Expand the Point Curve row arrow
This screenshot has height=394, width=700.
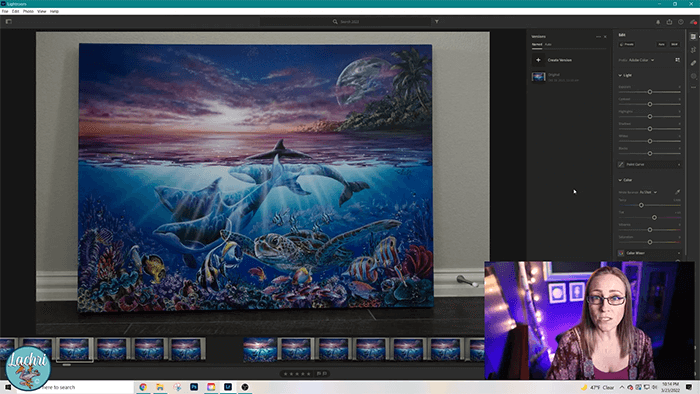(679, 164)
